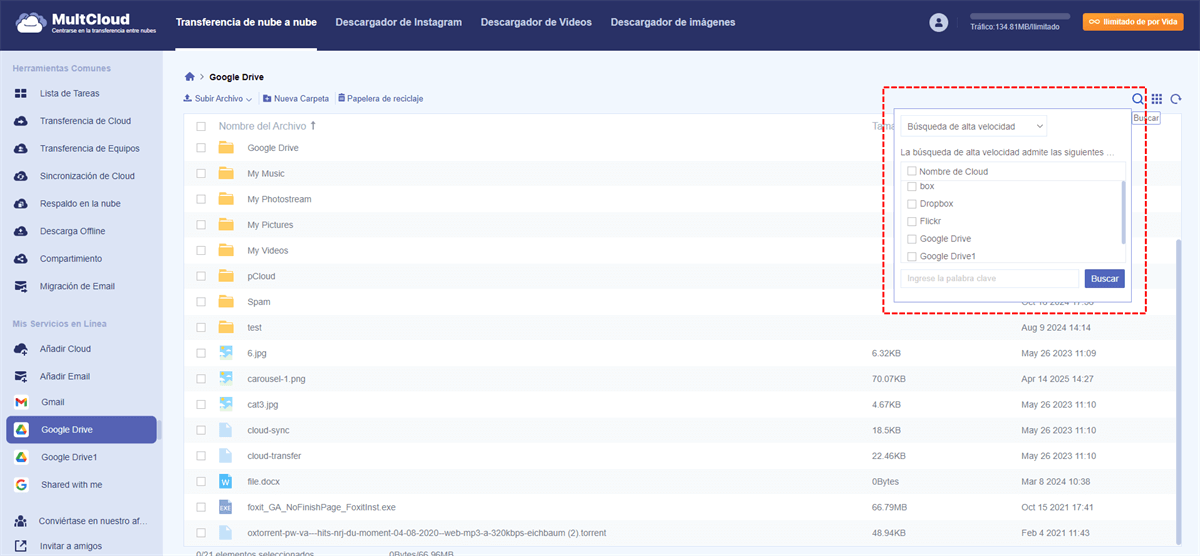This screenshot has width=1200, height=556.
Task: Open the test folder
Action: point(256,328)
